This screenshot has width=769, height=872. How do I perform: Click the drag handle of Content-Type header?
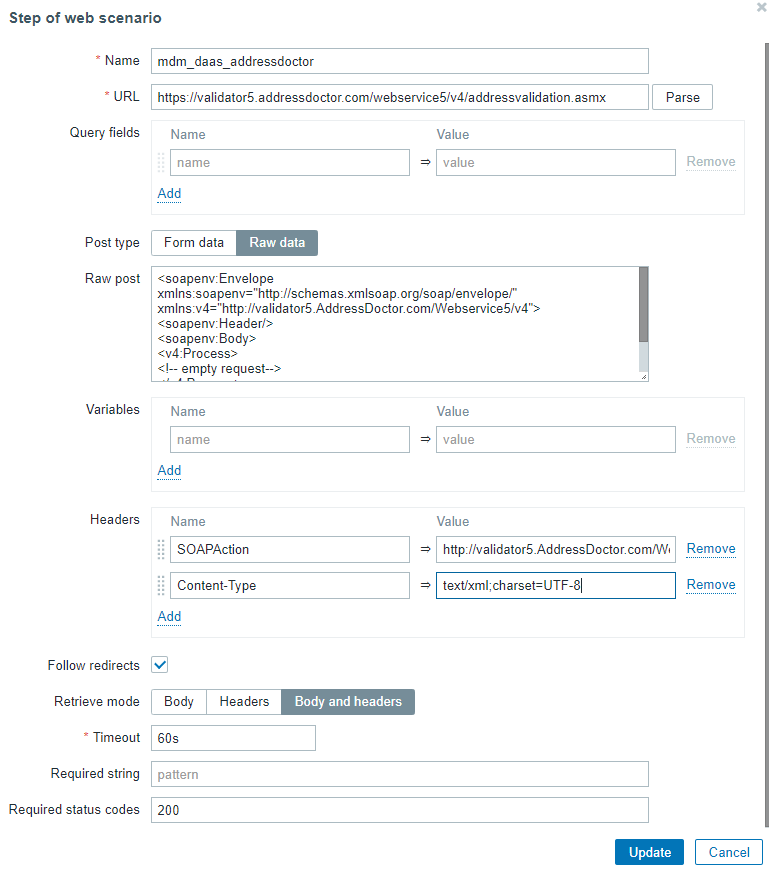(162, 585)
